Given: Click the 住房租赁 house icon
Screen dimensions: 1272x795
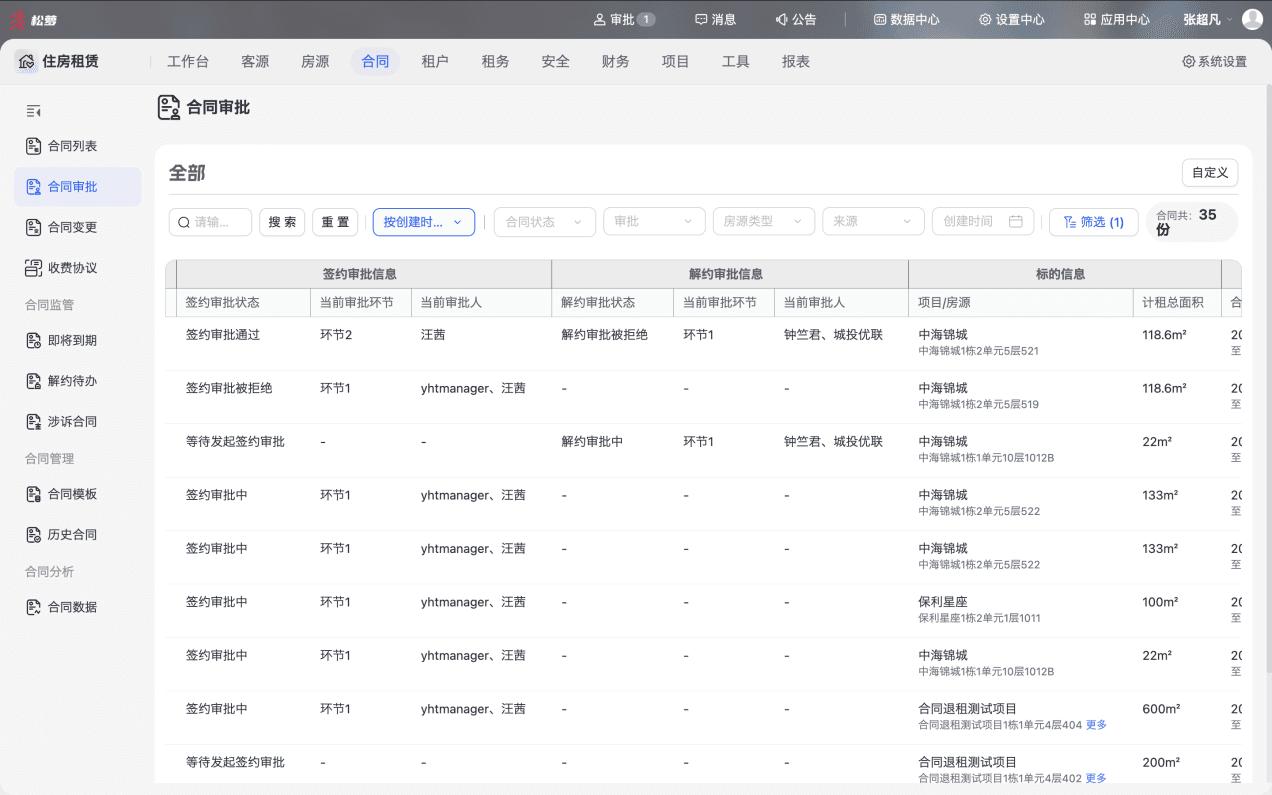Looking at the screenshot, I should [x=26, y=62].
